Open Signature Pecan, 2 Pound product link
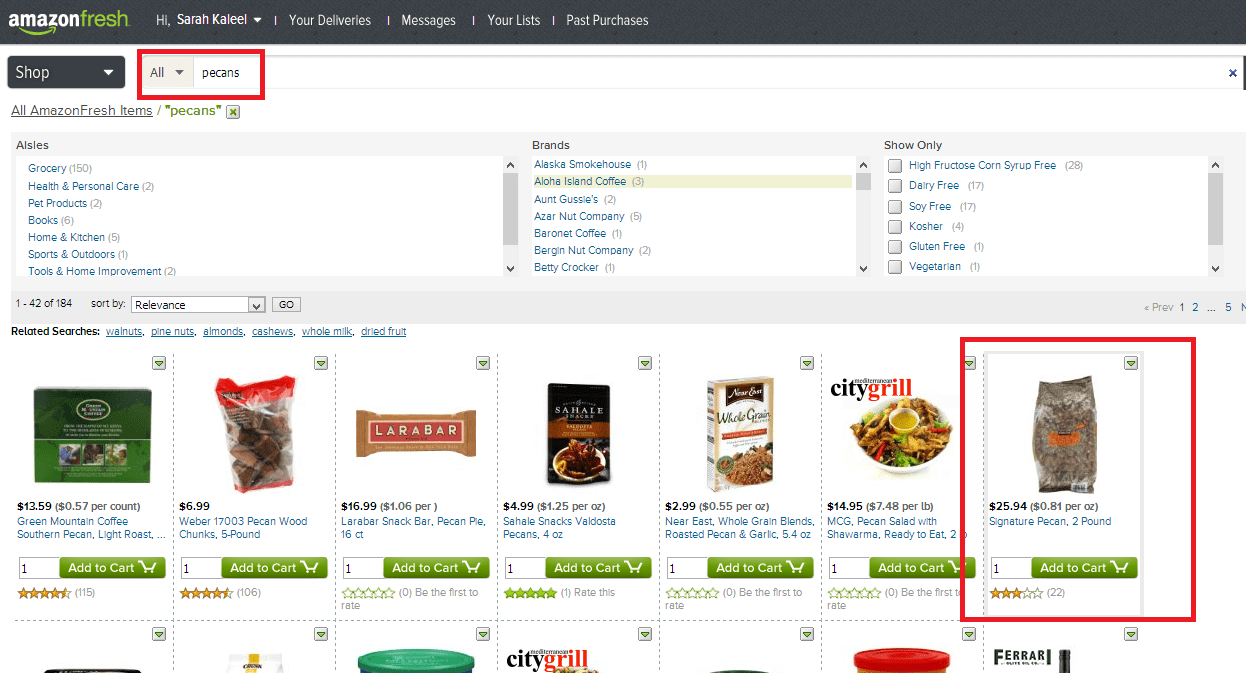 [x=1050, y=522]
